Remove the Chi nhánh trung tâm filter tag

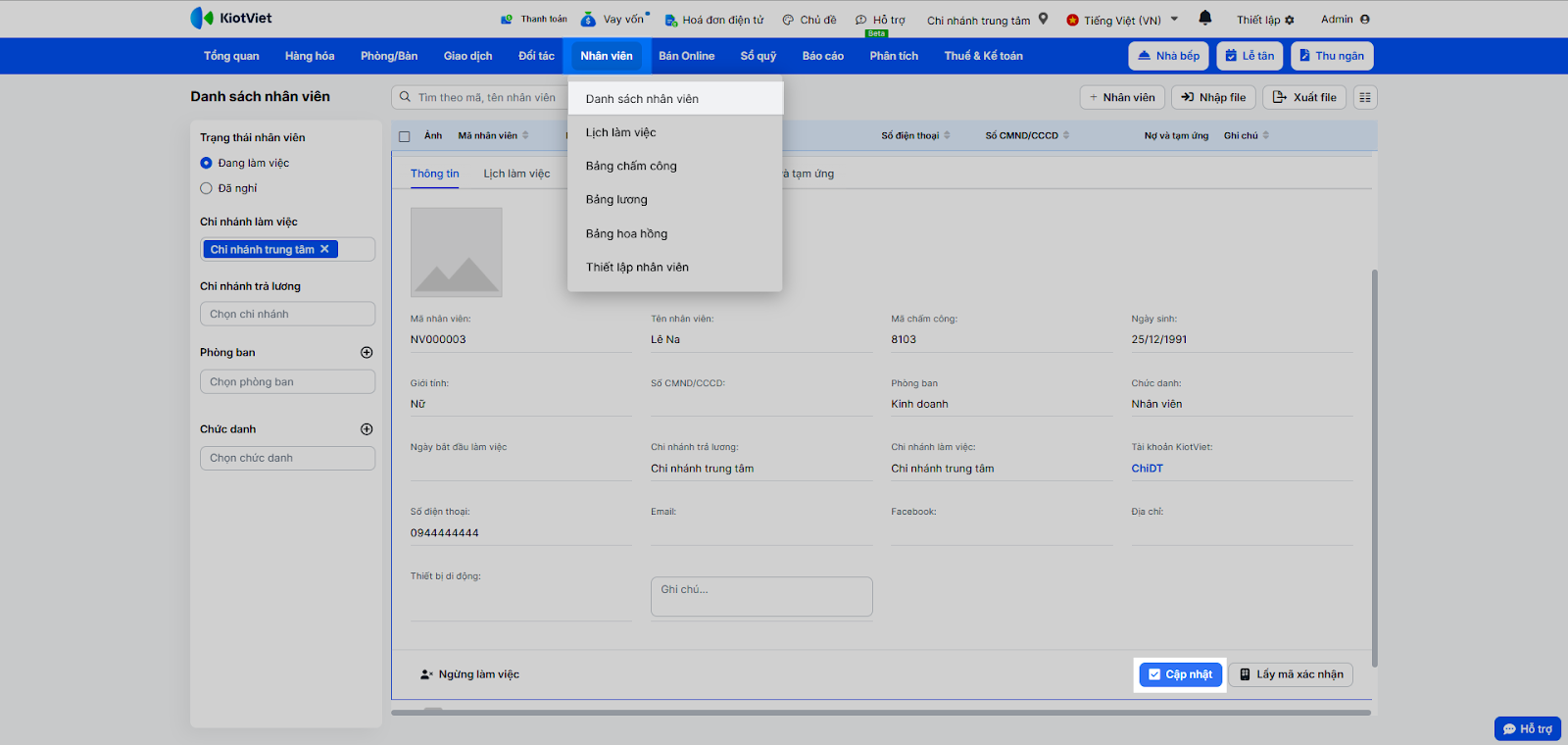pos(324,249)
